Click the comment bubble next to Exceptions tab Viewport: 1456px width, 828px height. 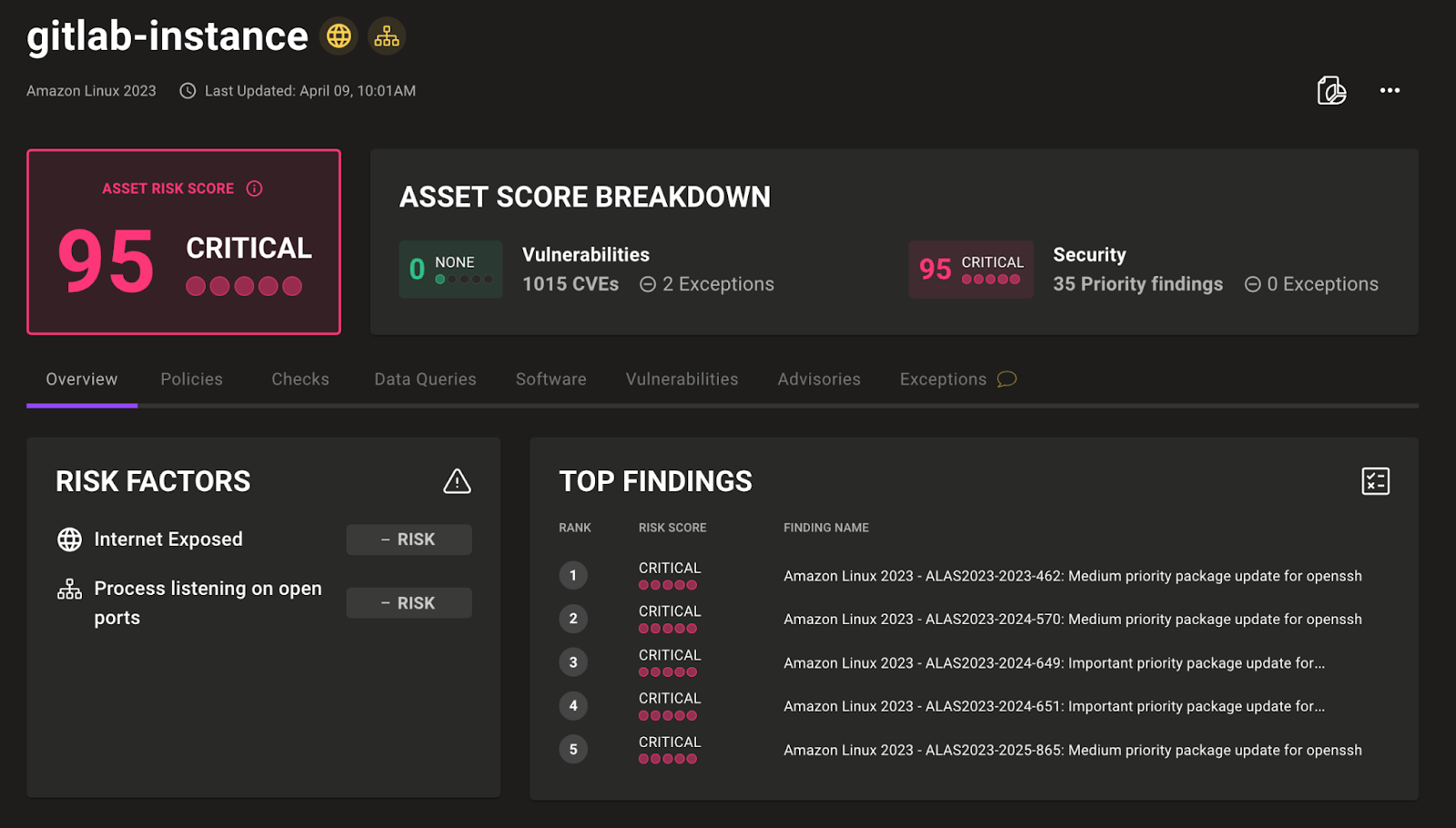pyautogui.click(x=1006, y=379)
